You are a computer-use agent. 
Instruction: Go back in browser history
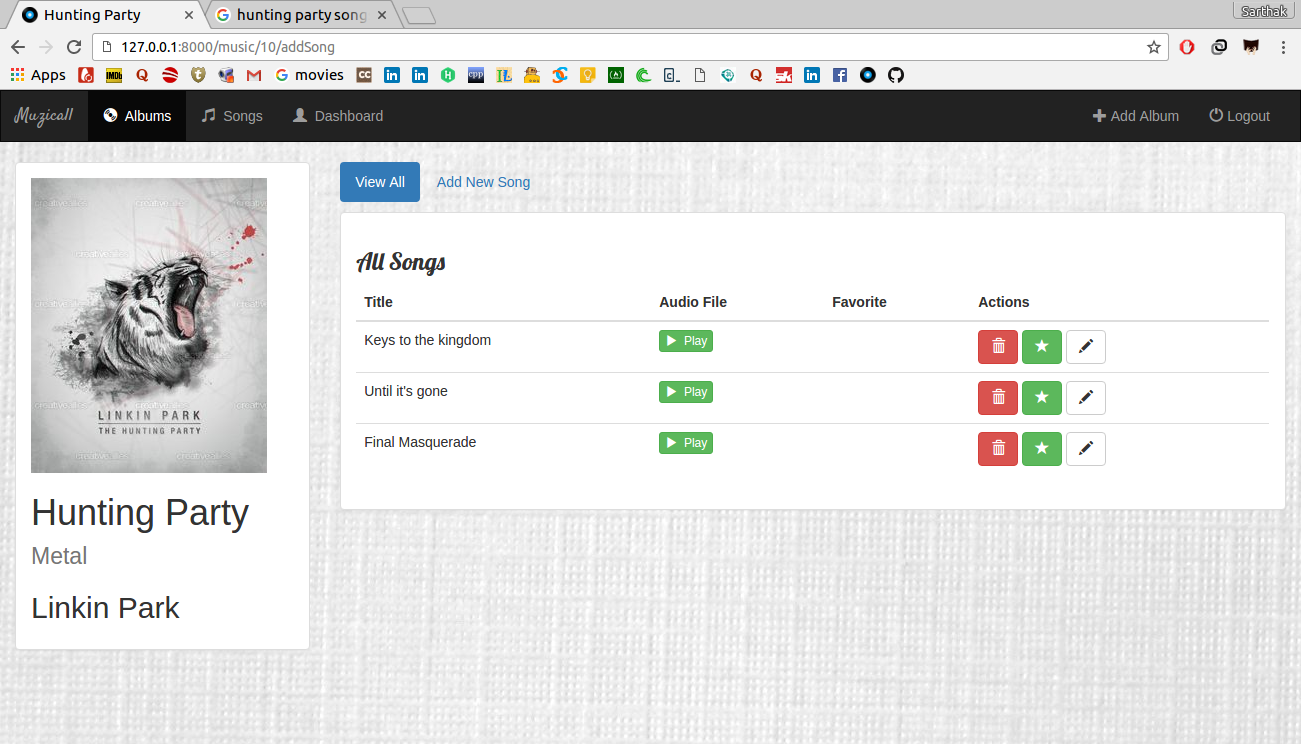pos(18,47)
